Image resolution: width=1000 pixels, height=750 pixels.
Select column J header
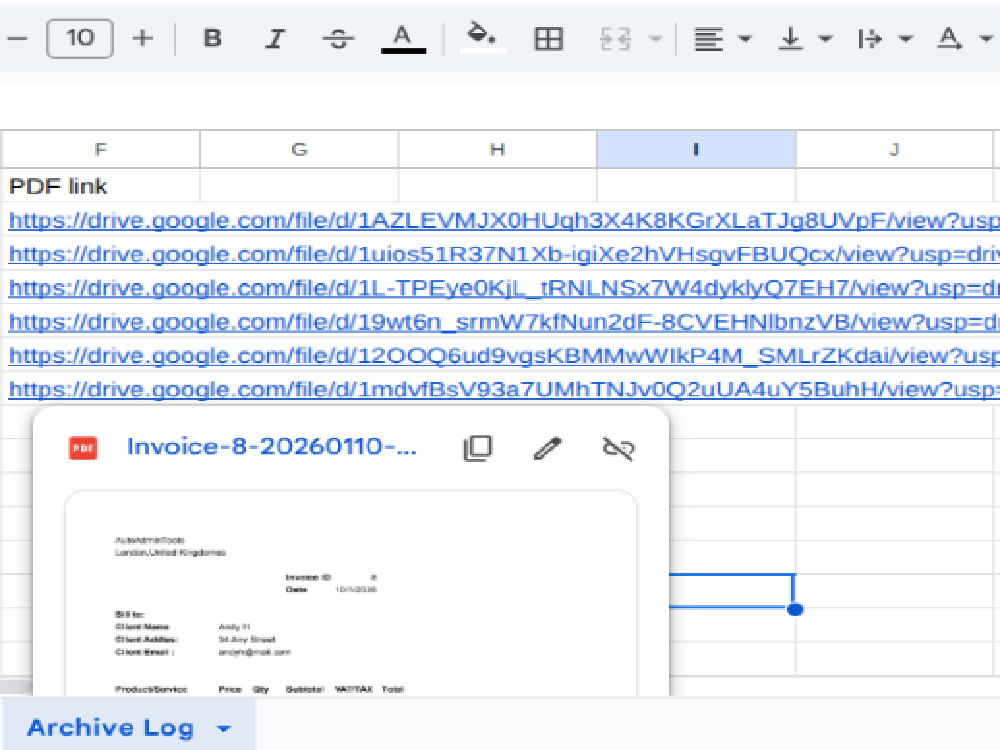894,149
